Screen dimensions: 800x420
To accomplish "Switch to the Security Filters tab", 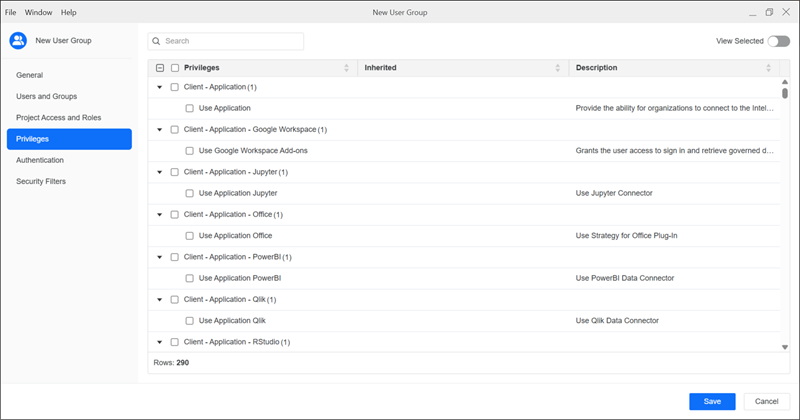I will (42, 181).
